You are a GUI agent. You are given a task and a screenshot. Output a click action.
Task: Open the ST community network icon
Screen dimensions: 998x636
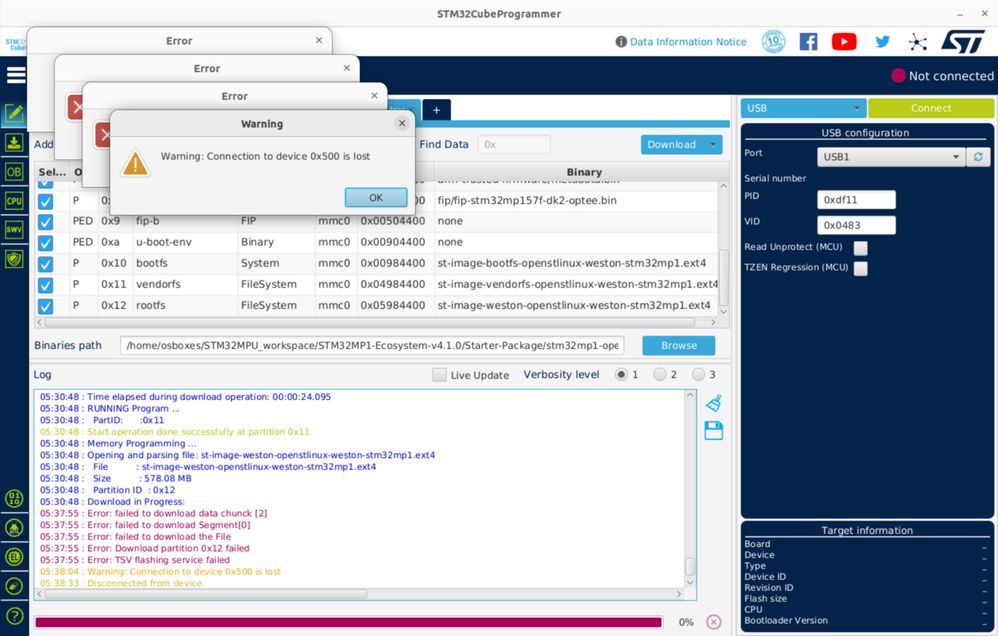click(918, 42)
